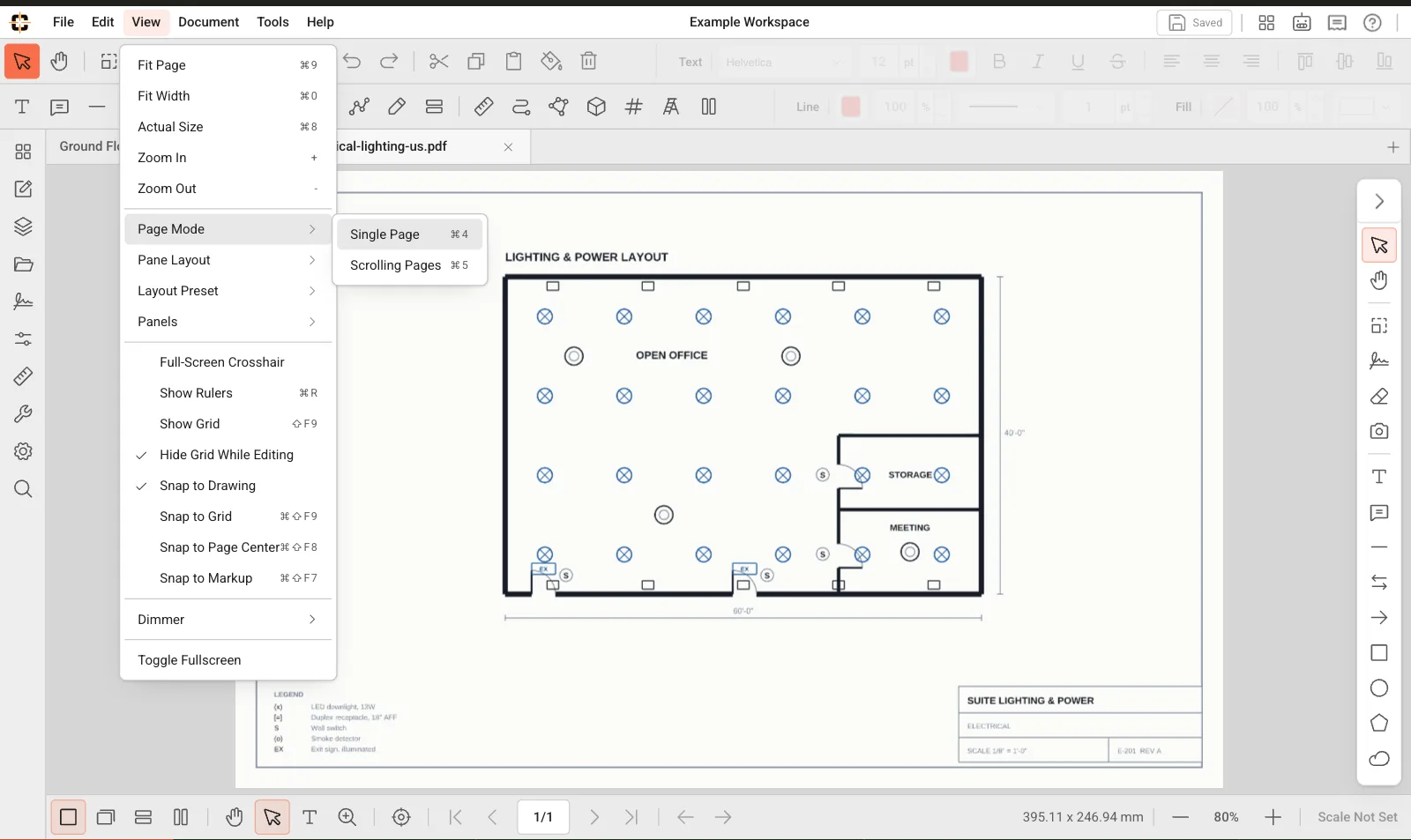Image resolution: width=1411 pixels, height=840 pixels.
Task: Select the cloud shape tool
Action: (x=1379, y=759)
